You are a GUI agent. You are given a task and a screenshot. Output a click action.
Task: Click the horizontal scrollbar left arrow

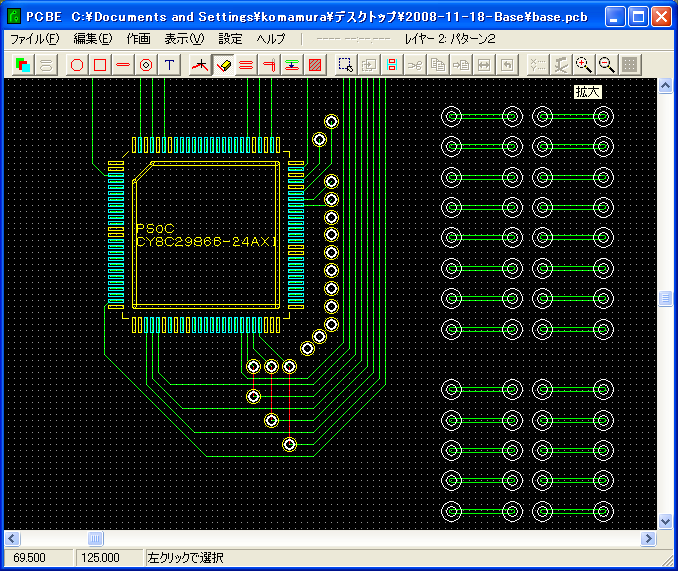click(x=12, y=539)
